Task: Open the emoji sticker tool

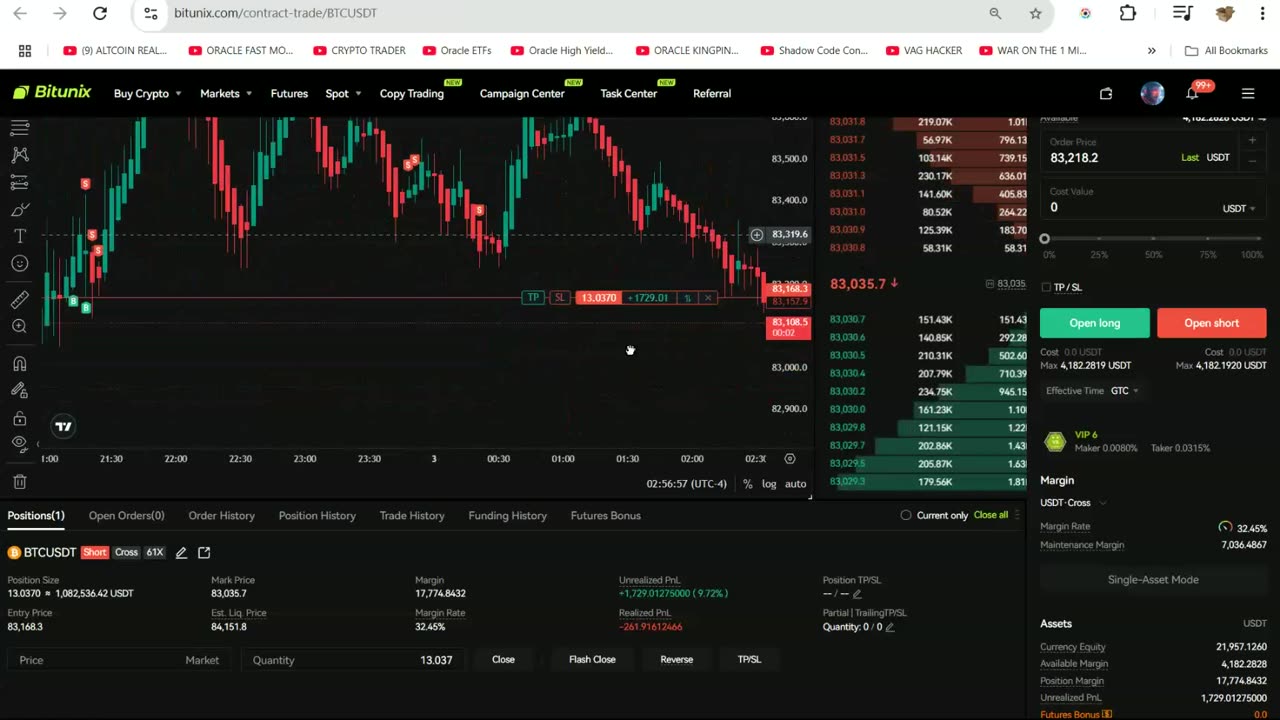Action: 19,263
